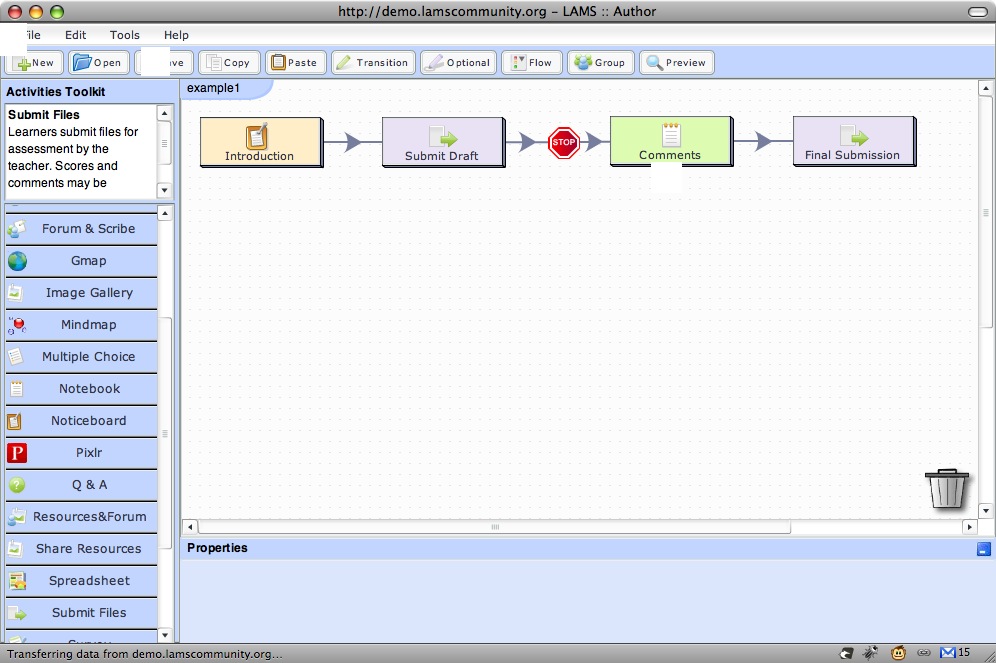This screenshot has height=663, width=996.
Task: Click the red STOP gate icon
Action: click(564, 142)
